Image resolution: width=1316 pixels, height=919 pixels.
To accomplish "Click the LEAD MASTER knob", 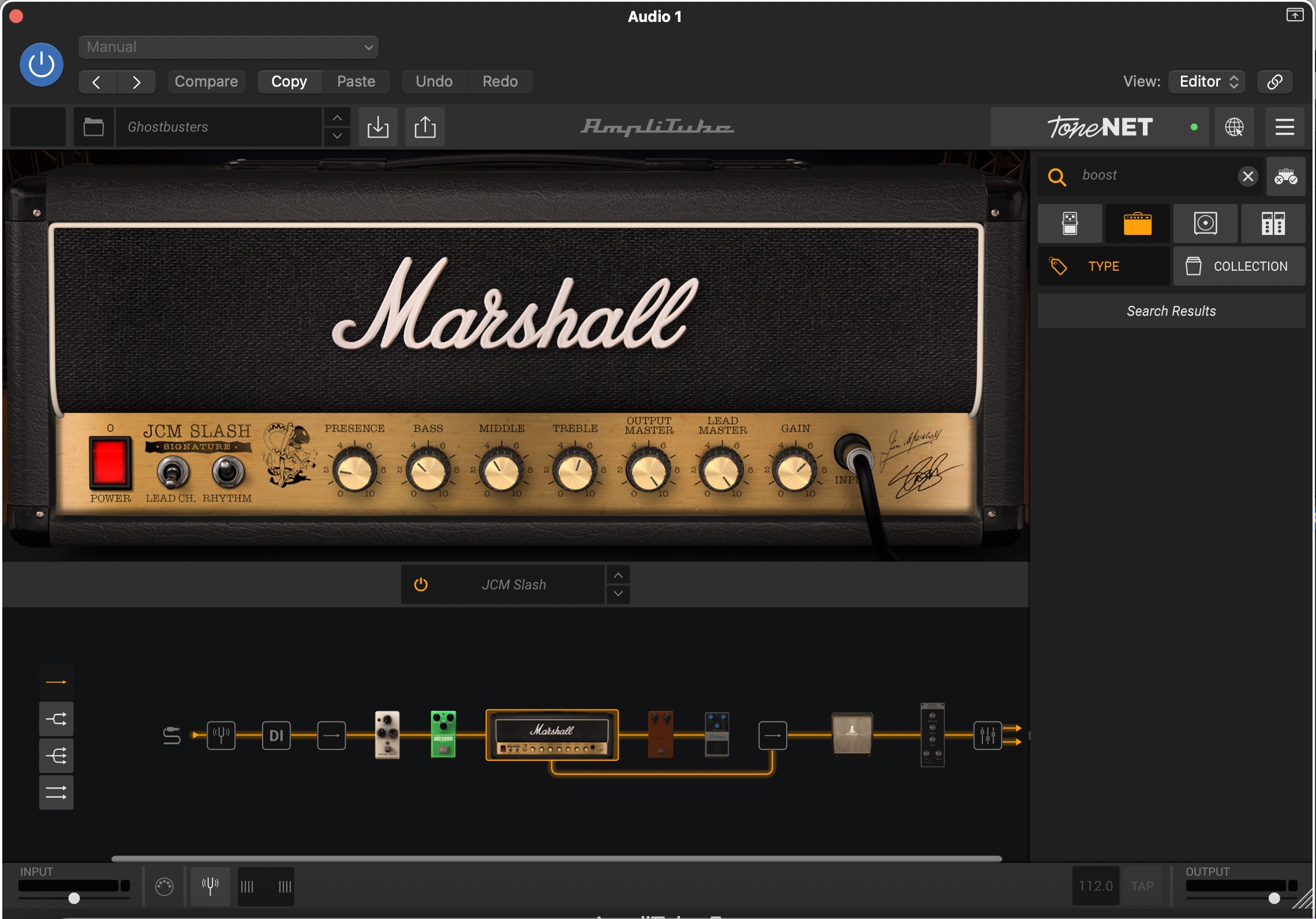I will click(x=721, y=470).
